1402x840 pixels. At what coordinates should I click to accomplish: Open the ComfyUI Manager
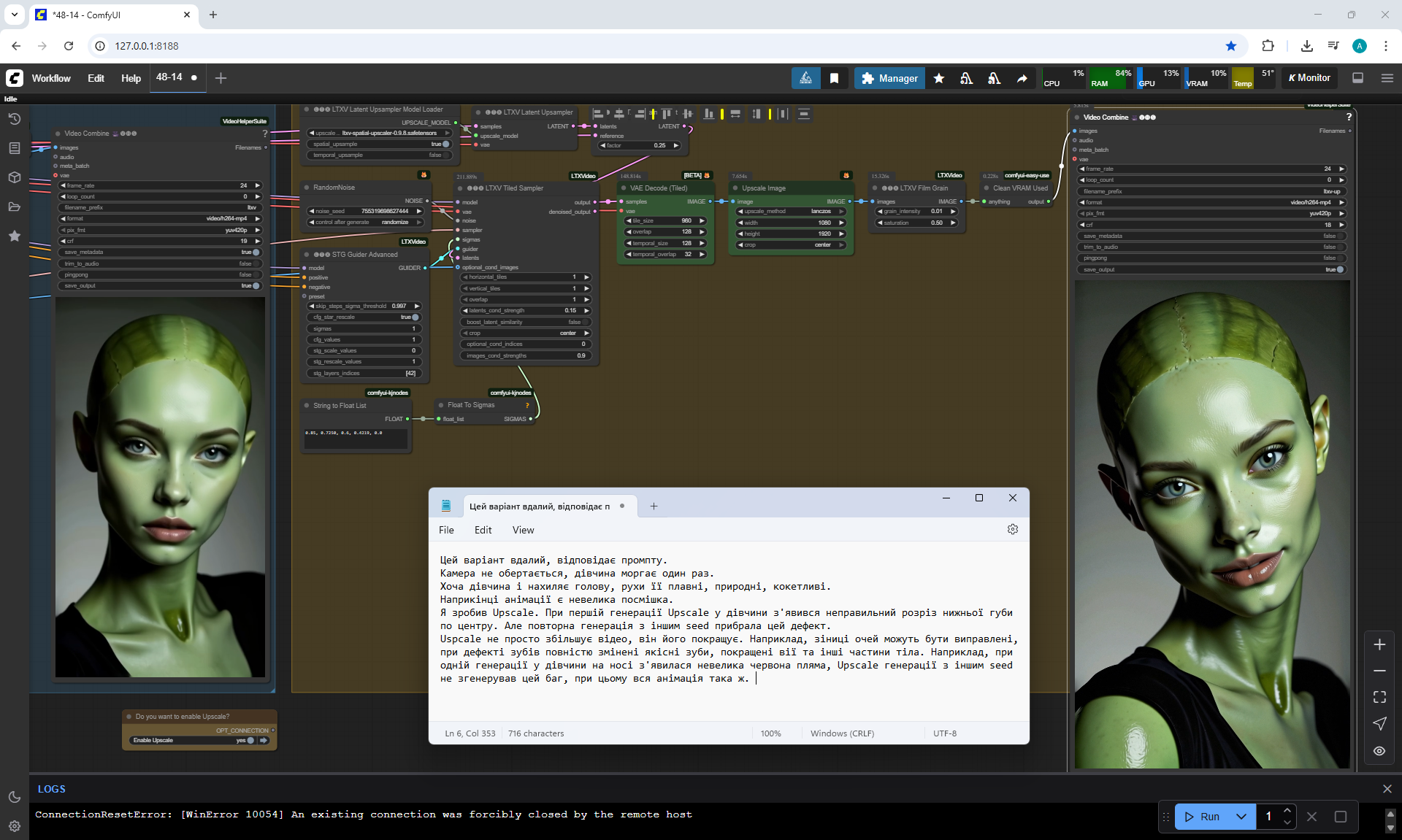pos(889,78)
